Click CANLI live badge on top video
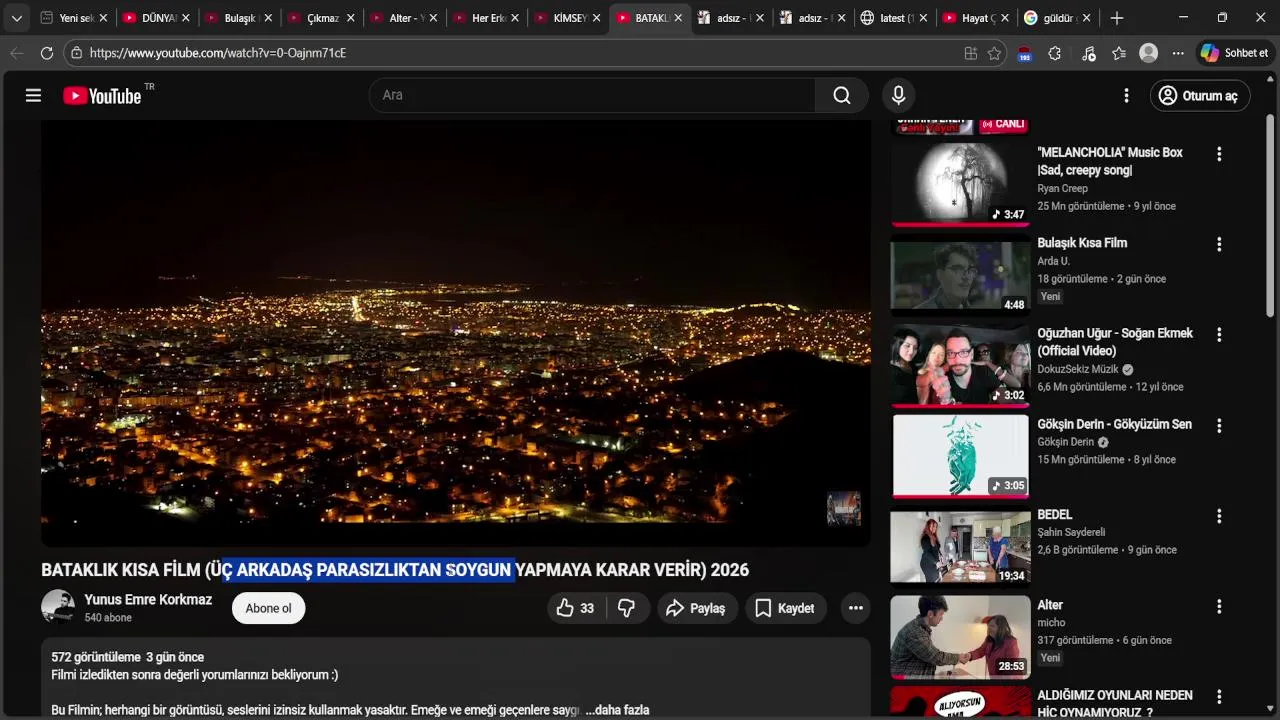This screenshot has height=720, width=1280. pos(1003,124)
